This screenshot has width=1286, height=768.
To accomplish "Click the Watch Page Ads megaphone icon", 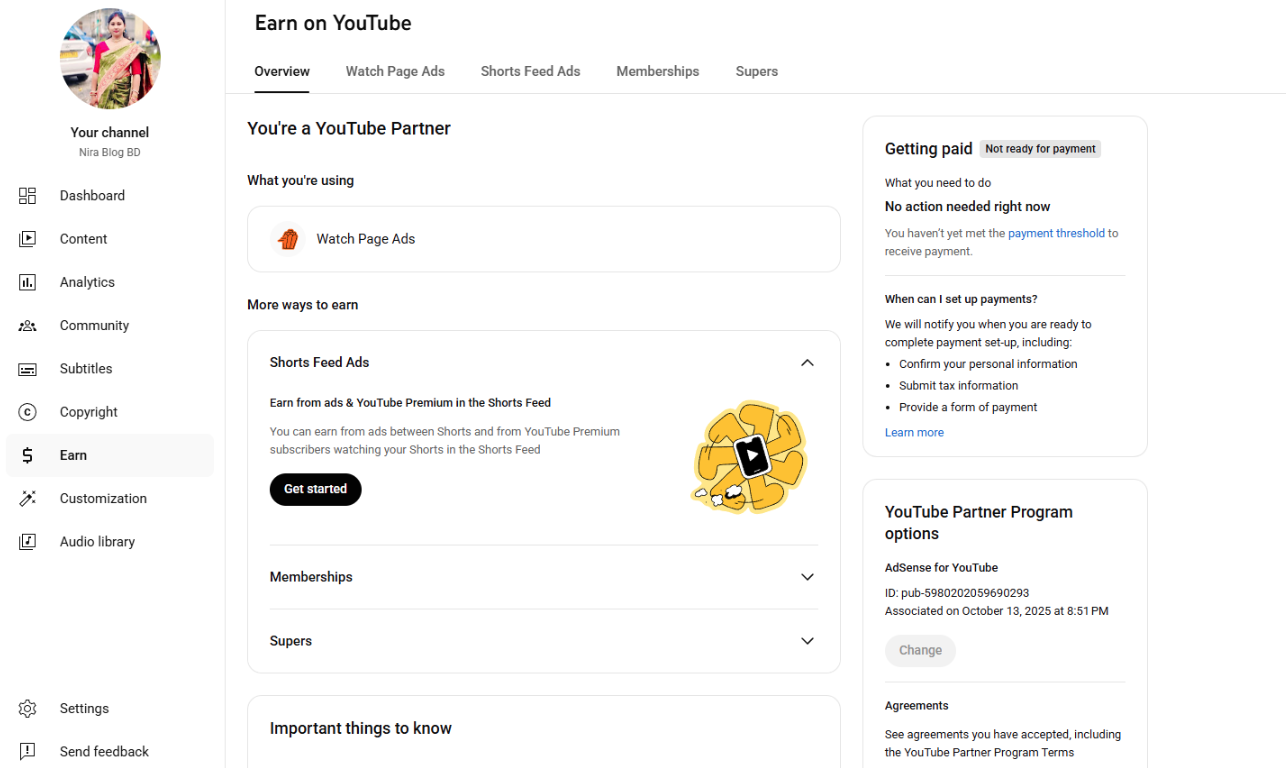I will point(289,238).
